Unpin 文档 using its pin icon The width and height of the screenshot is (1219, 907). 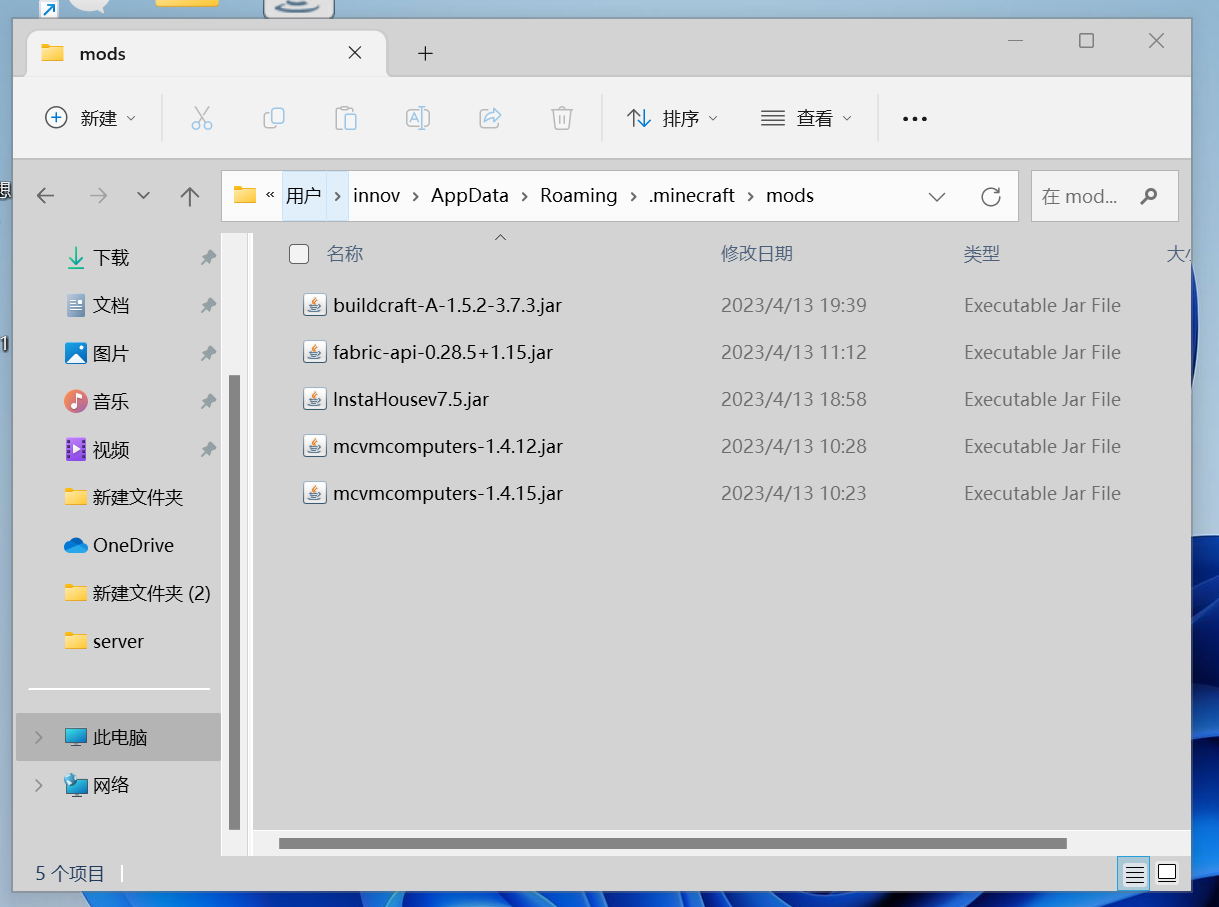tap(208, 306)
